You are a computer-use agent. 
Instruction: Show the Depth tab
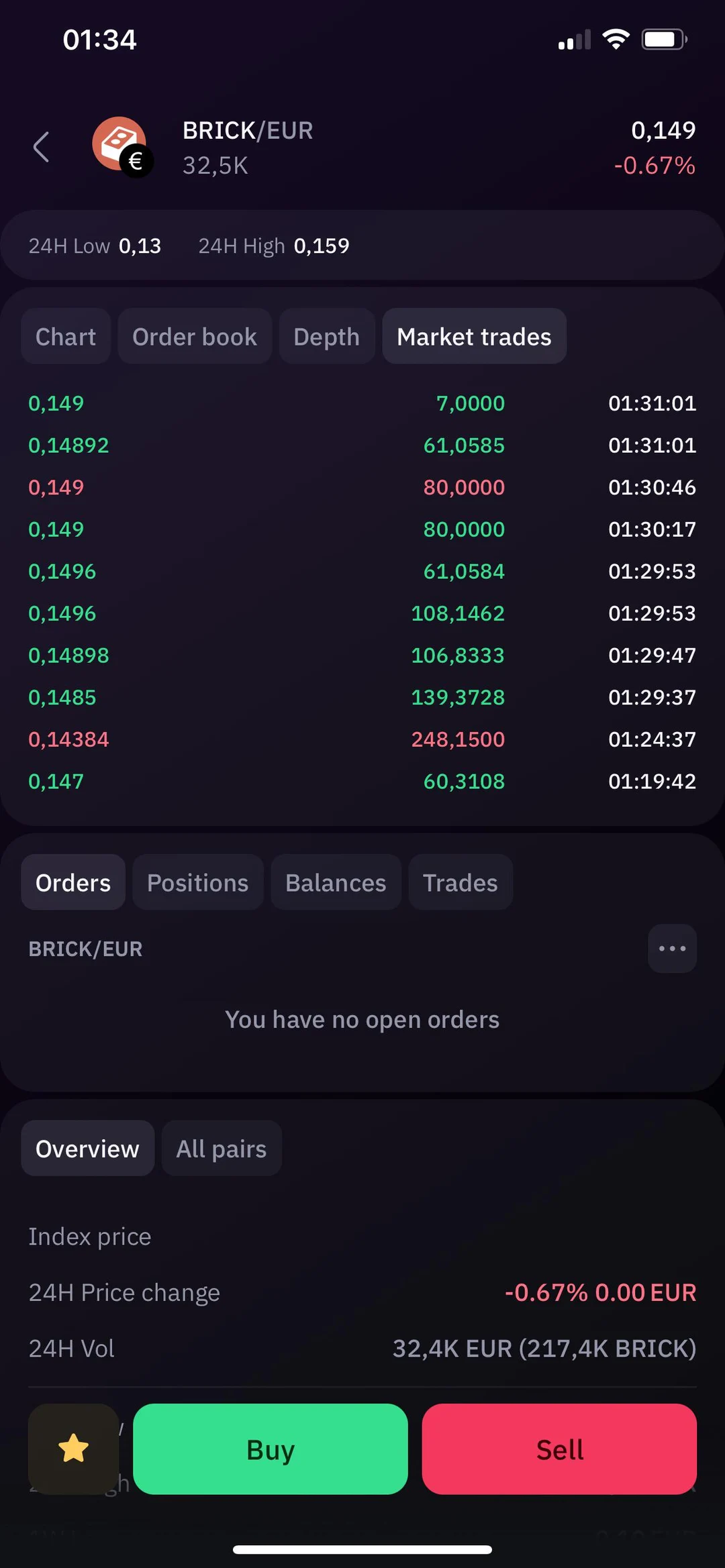(x=327, y=337)
